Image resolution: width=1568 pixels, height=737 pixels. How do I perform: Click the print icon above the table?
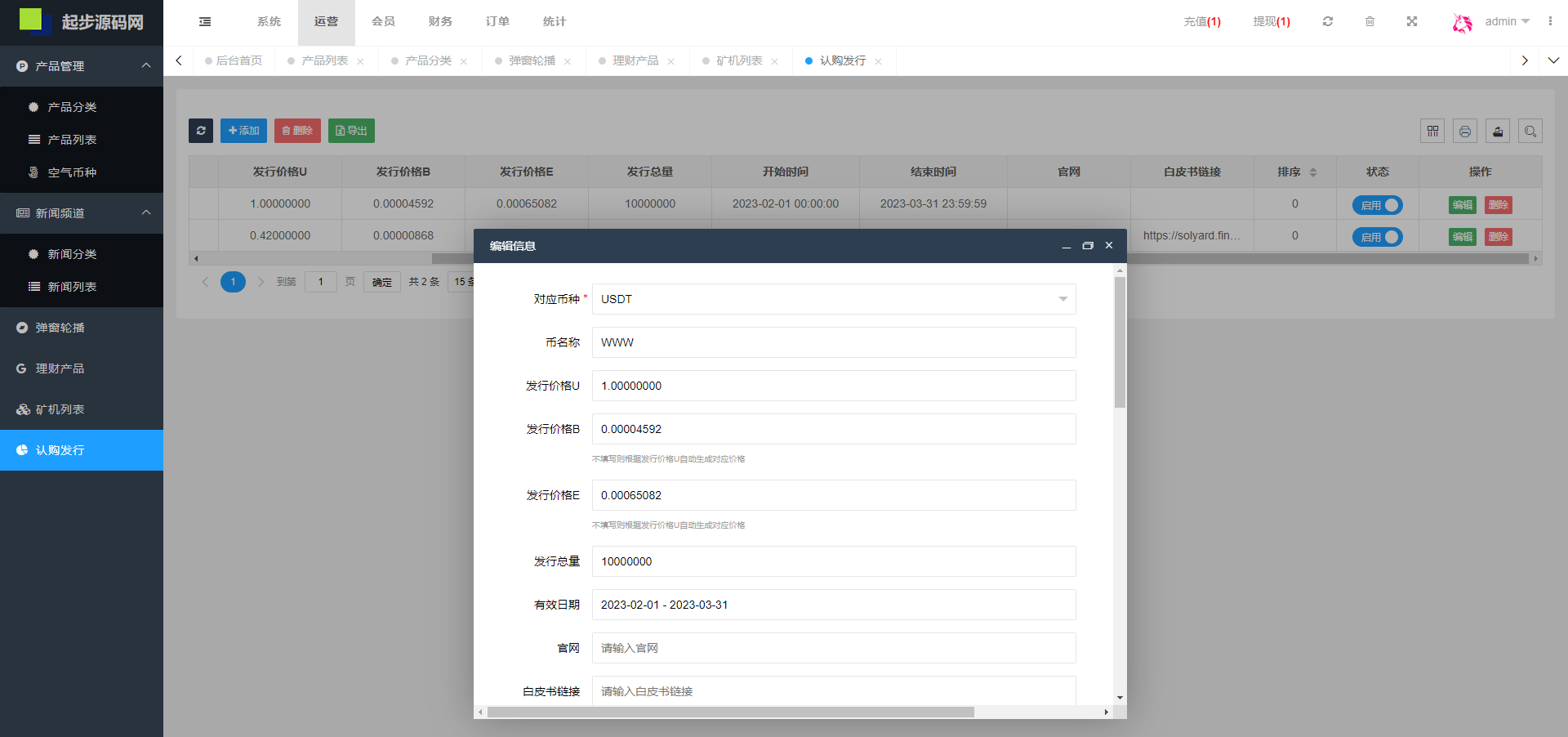click(1465, 131)
